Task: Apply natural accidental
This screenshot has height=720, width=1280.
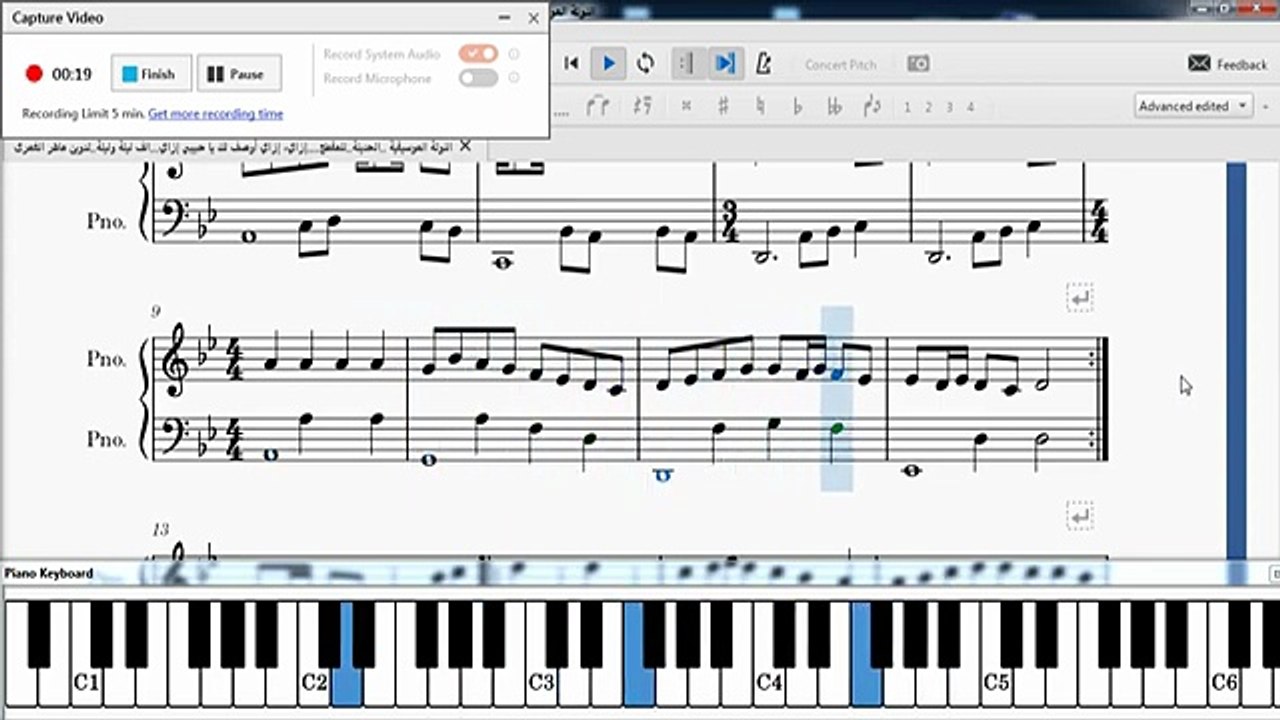Action: tap(760, 106)
